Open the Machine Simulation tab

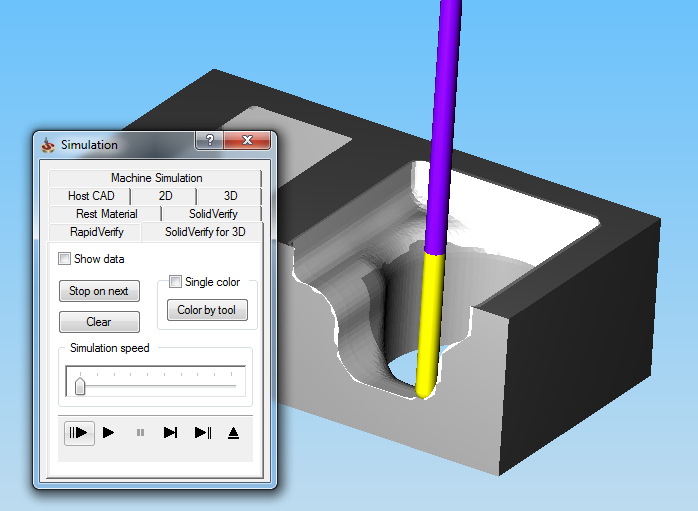(156, 178)
